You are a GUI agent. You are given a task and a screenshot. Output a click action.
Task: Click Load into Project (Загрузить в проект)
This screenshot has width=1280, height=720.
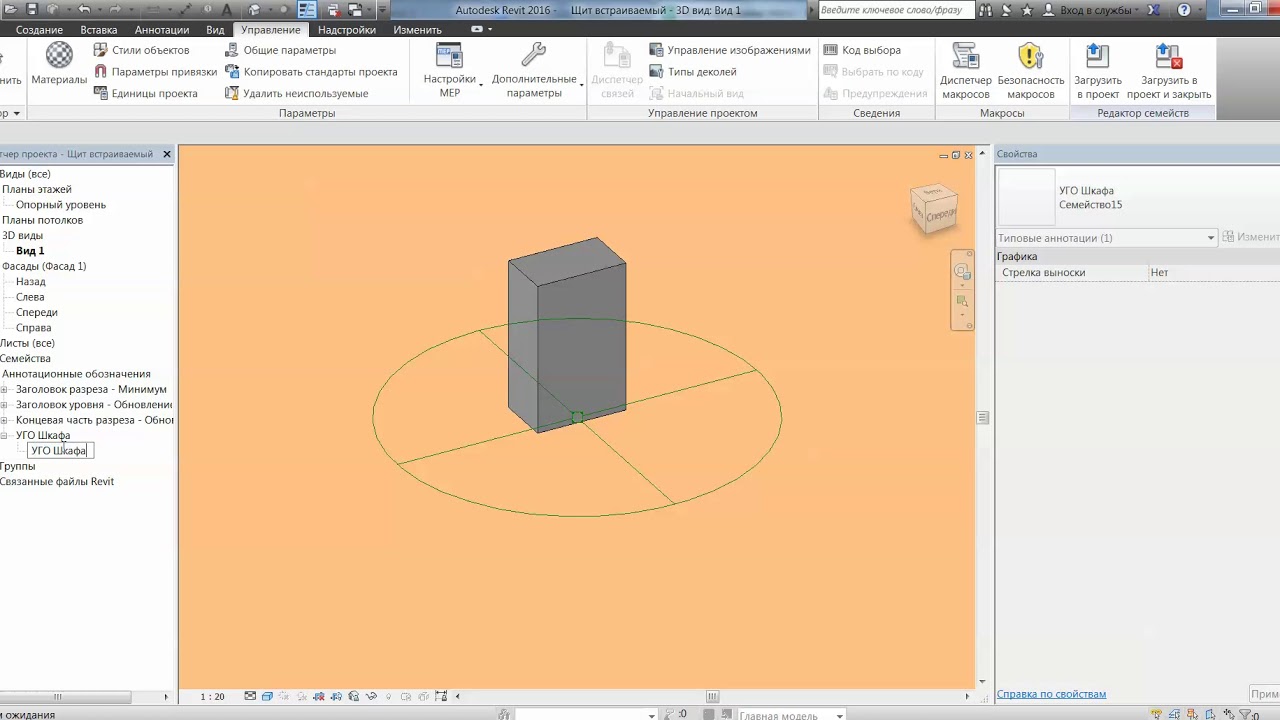pos(1098,70)
